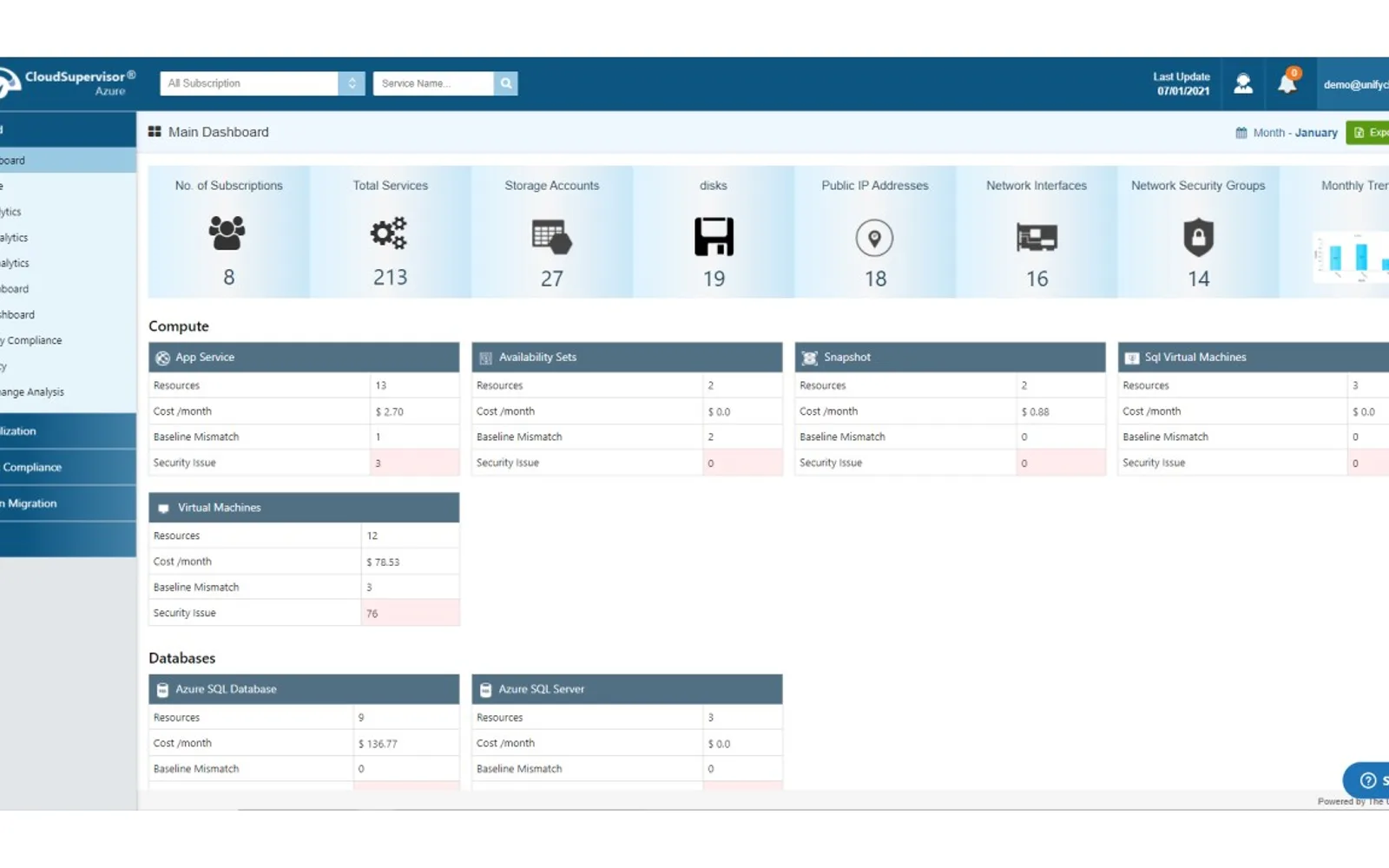1389x868 pixels.
Task: Open the Change Analysis sidebar item
Action: coord(67,392)
